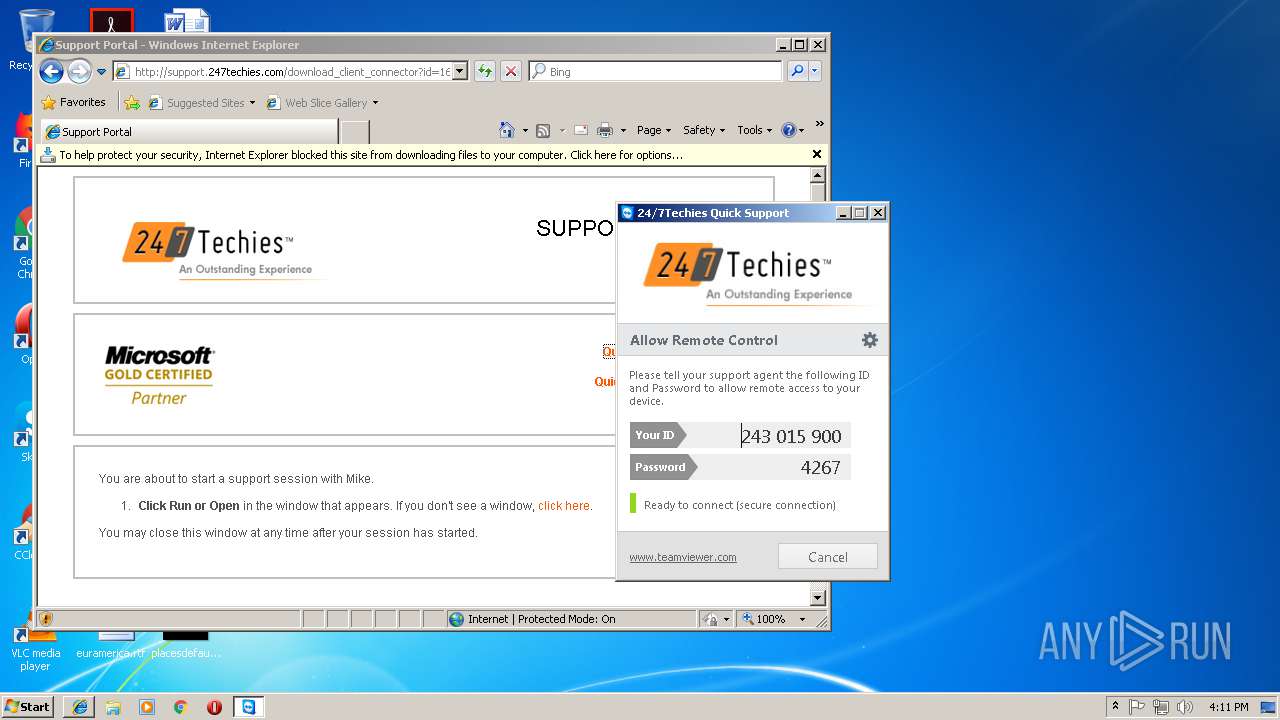Go forward with the IE Forward arrow
The width and height of the screenshot is (1280, 720).
coord(79,71)
